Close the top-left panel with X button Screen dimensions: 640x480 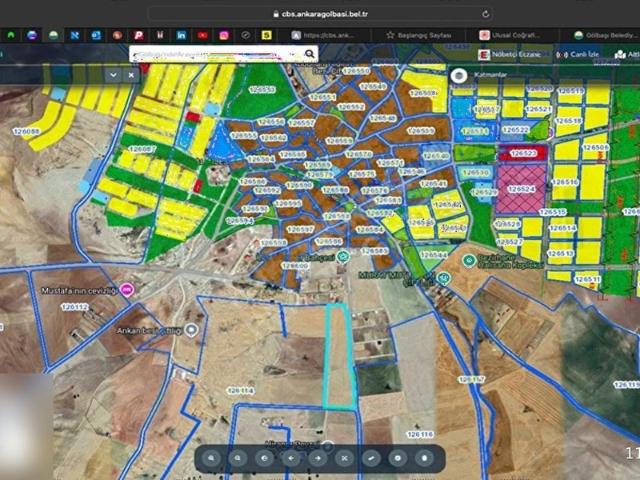[x=131, y=74]
